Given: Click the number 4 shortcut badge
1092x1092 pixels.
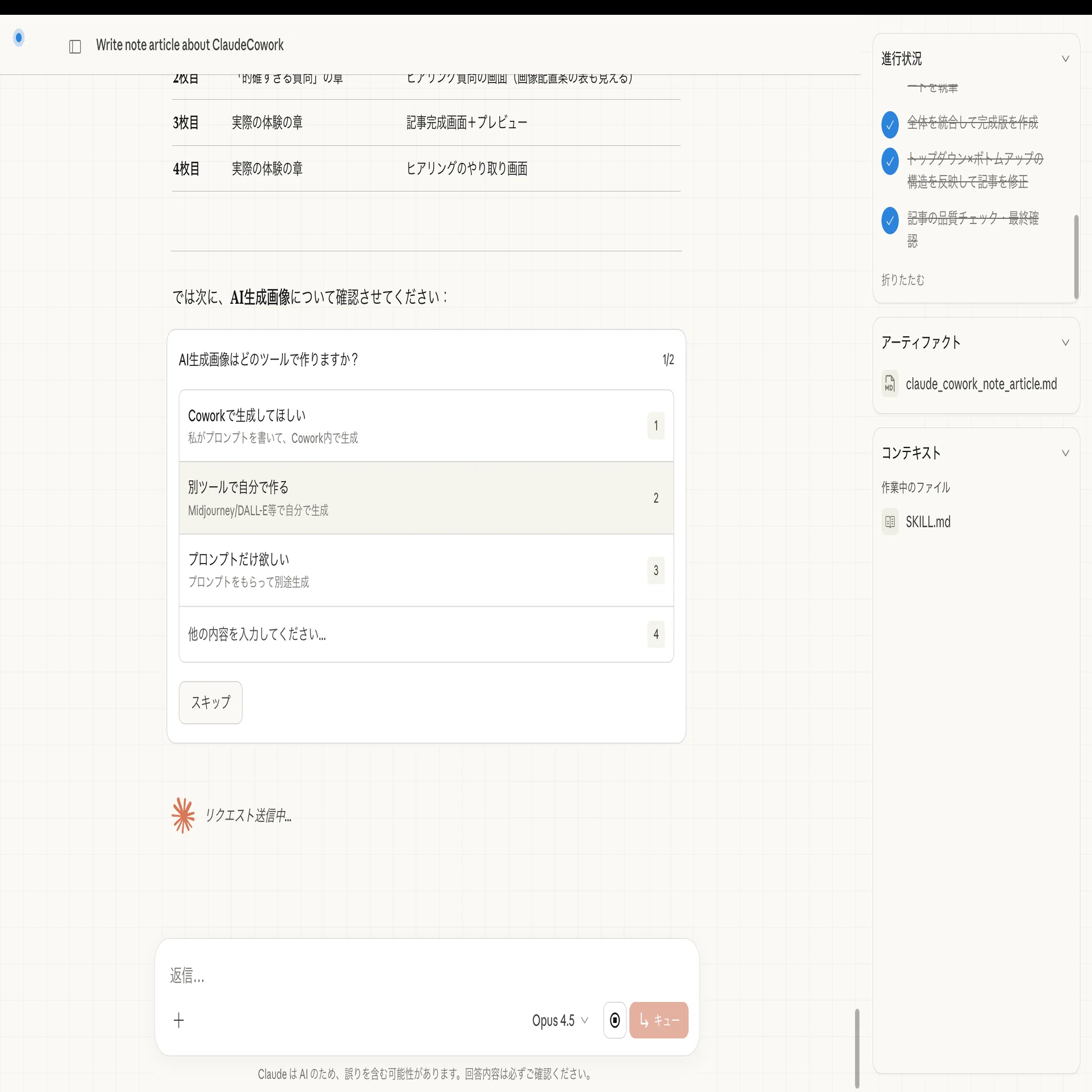Looking at the screenshot, I should point(656,634).
